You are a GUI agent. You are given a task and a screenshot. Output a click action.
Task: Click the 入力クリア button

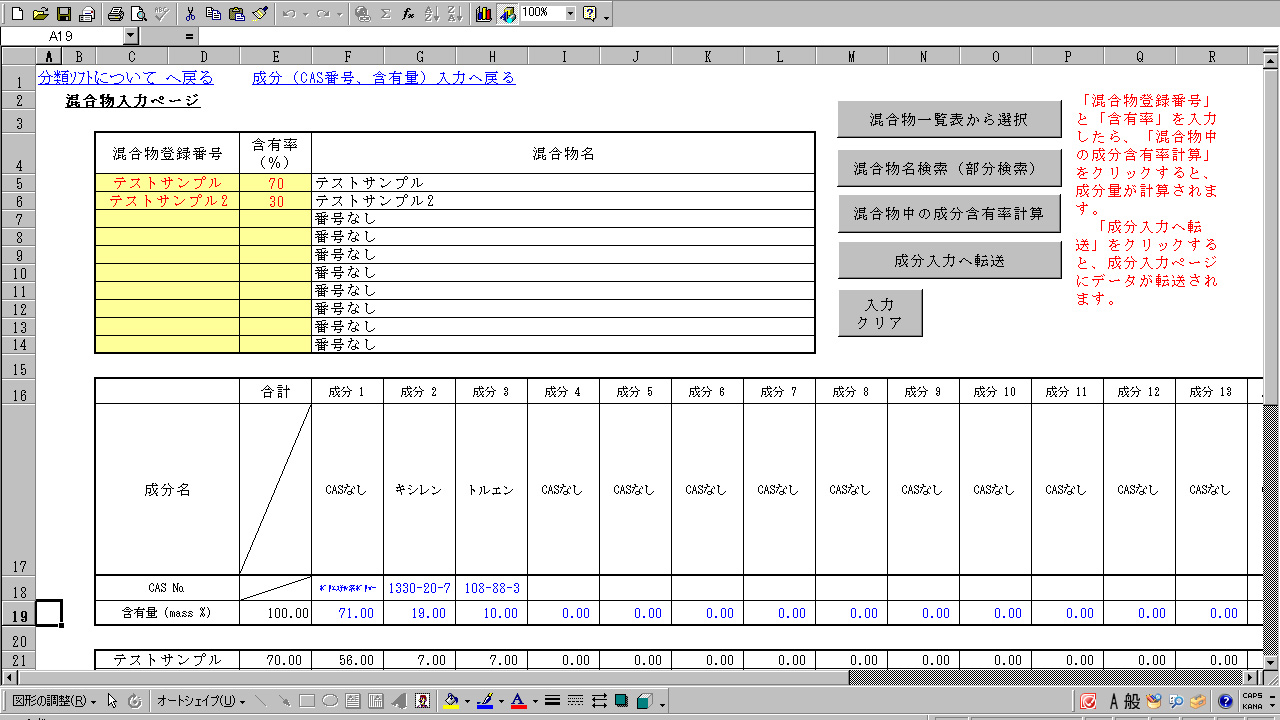[x=880, y=313]
